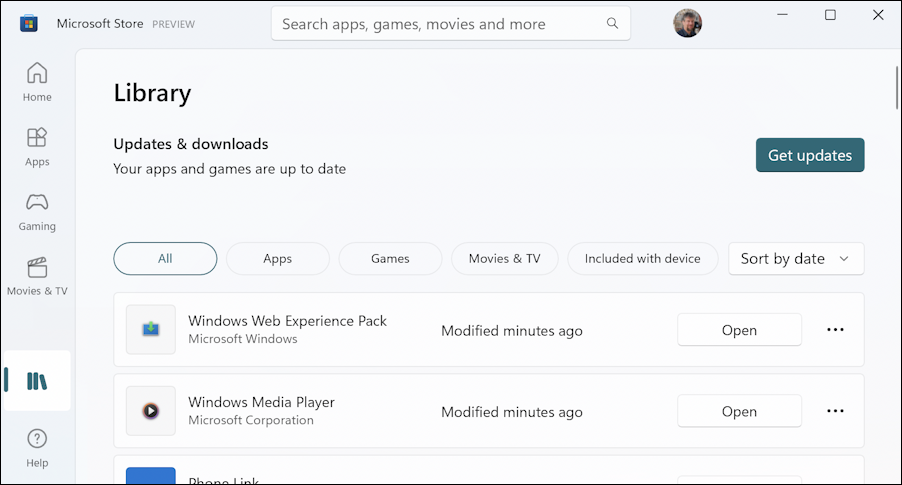Open the Apps section in sidebar
The width and height of the screenshot is (902, 485).
(37, 147)
